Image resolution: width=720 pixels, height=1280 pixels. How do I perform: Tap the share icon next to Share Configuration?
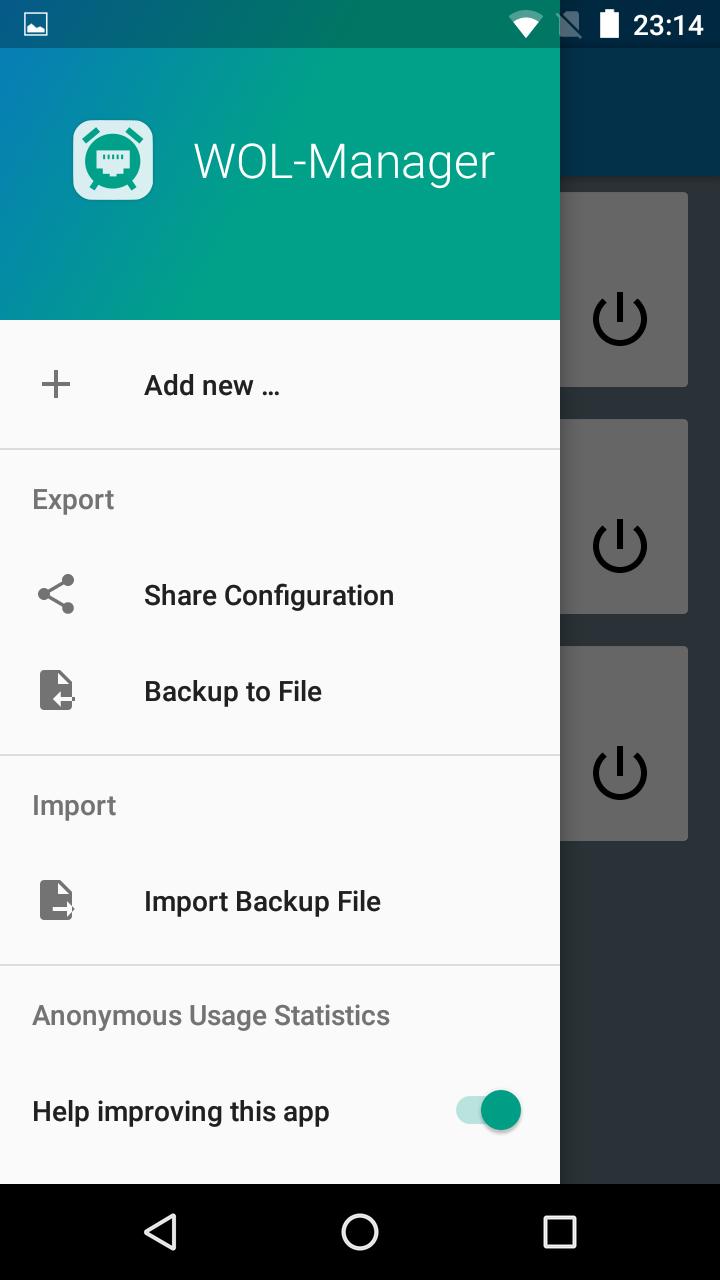click(x=56, y=594)
